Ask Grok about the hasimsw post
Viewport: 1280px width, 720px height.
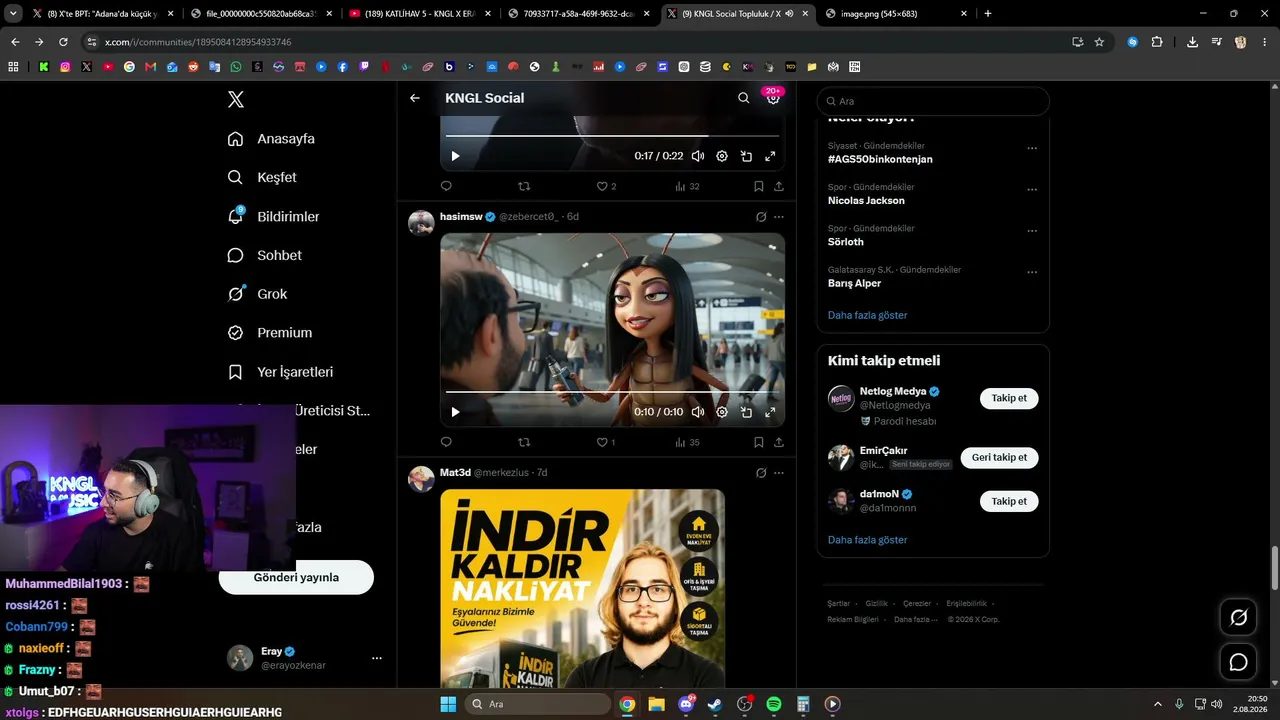coord(761,217)
